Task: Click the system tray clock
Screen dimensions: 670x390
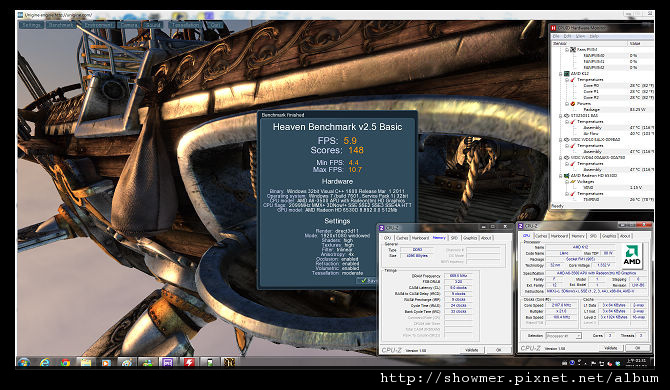Action: (x=637, y=363)
